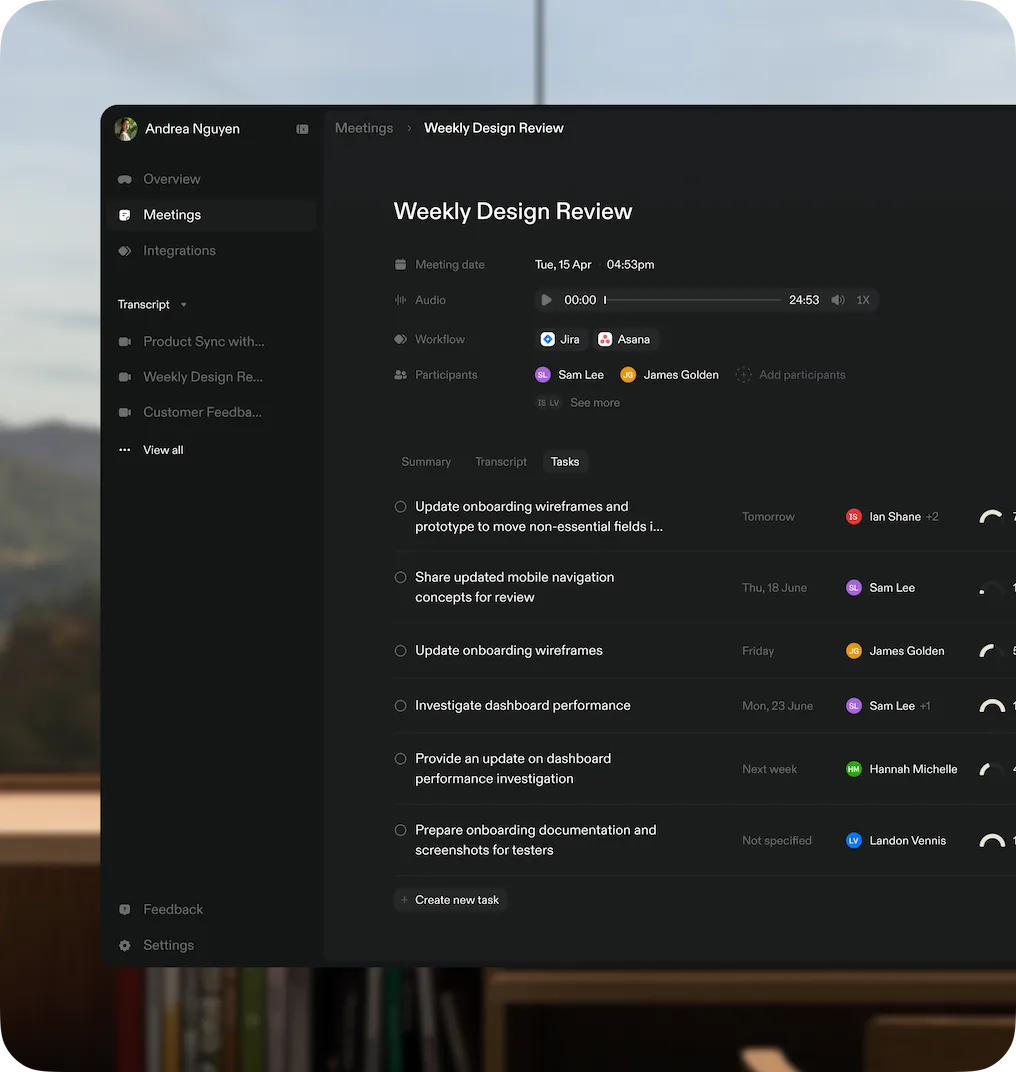Change playback speed from 1X
Viewport: 1016px width, 1072px height.
click(863, 300)
